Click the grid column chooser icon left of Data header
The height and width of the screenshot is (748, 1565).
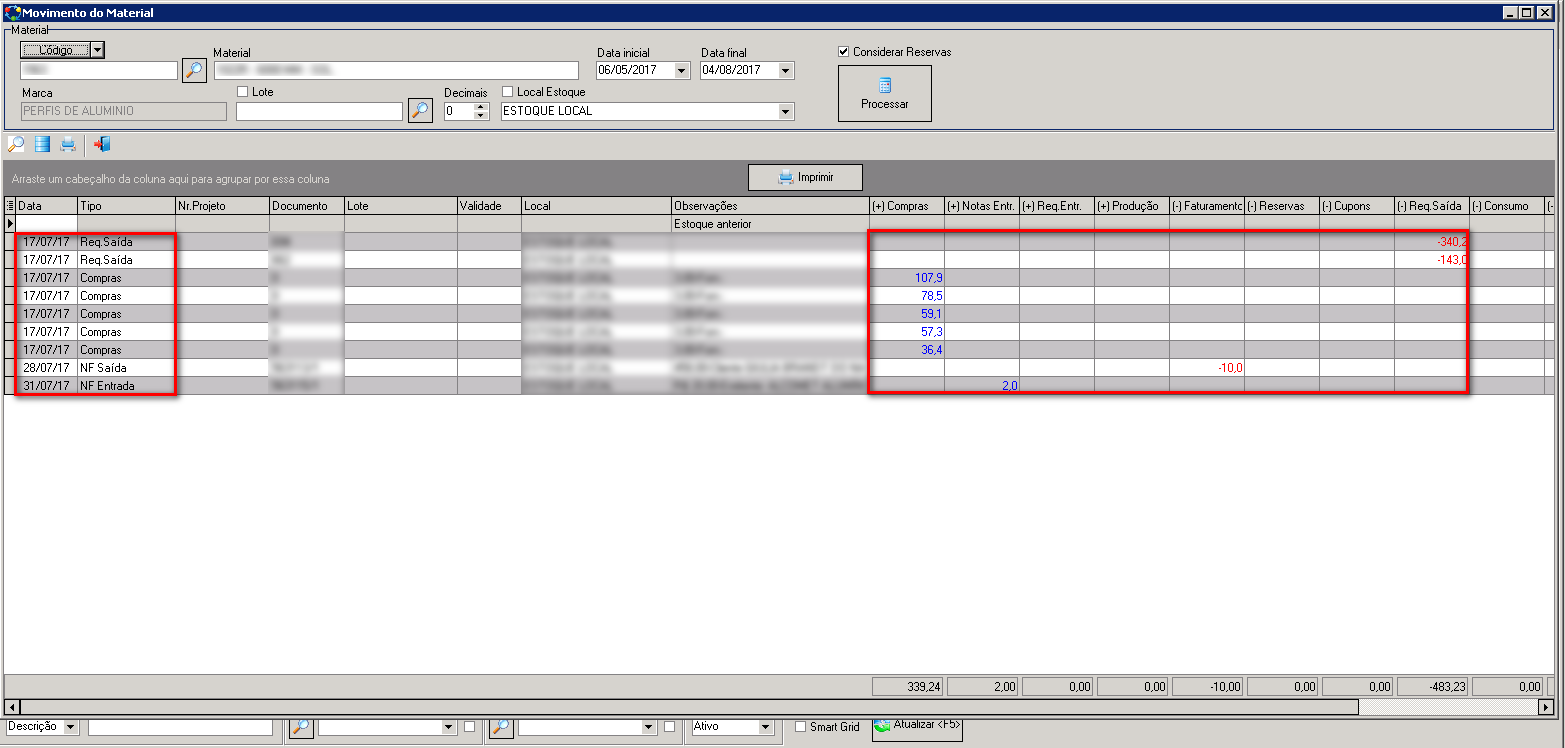[x=10, y=206]
